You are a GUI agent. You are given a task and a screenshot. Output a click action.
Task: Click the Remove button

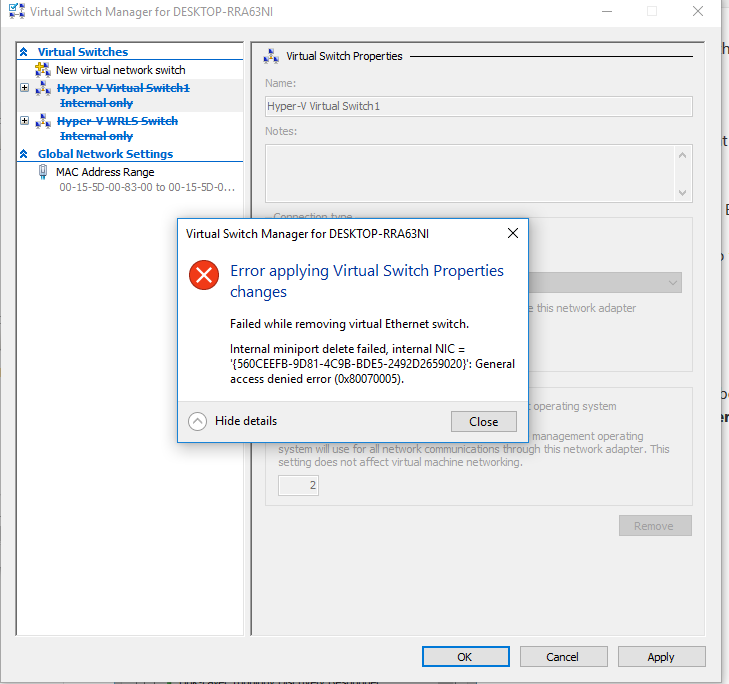[x=655, y=525]
